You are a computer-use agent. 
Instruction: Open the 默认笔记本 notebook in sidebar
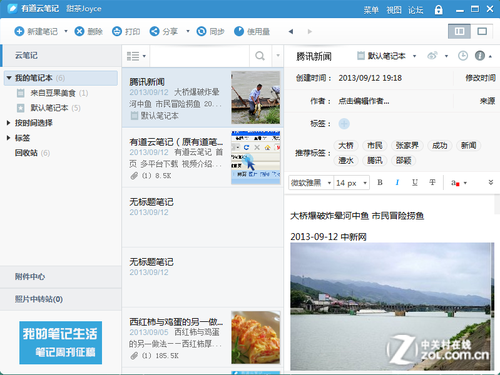tap(49, 108)
